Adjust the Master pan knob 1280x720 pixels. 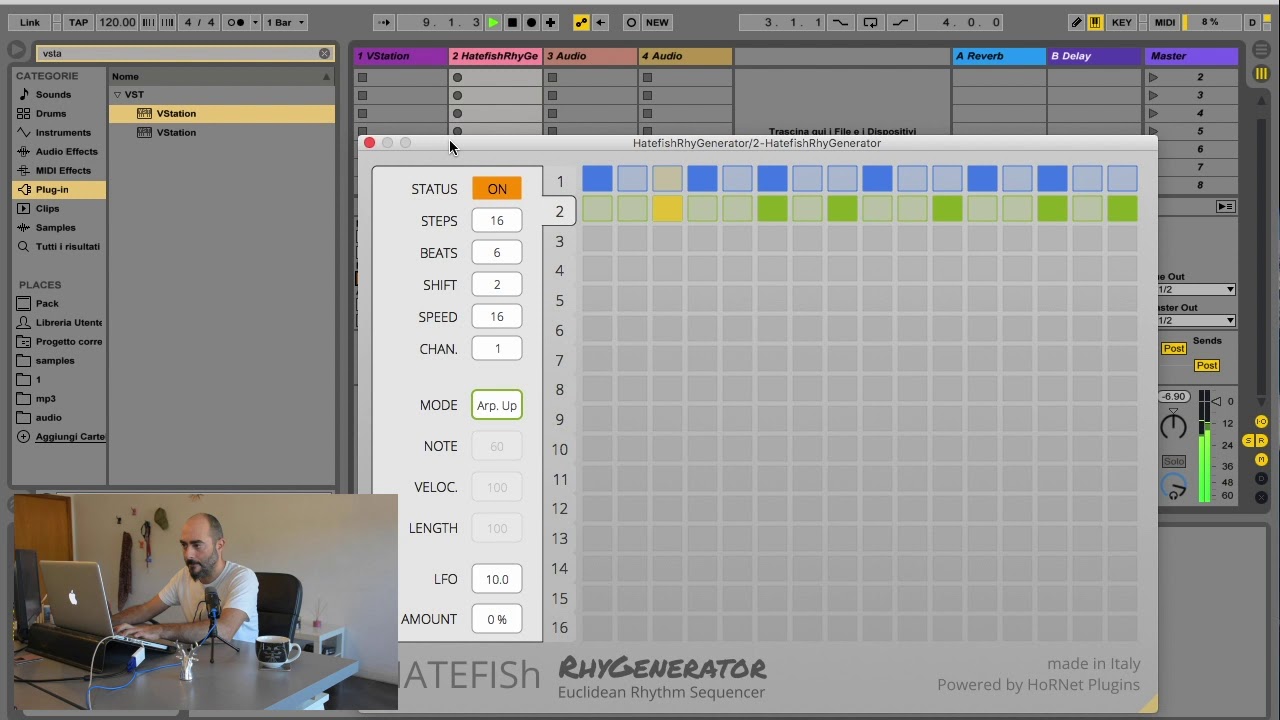(1173, 427)
